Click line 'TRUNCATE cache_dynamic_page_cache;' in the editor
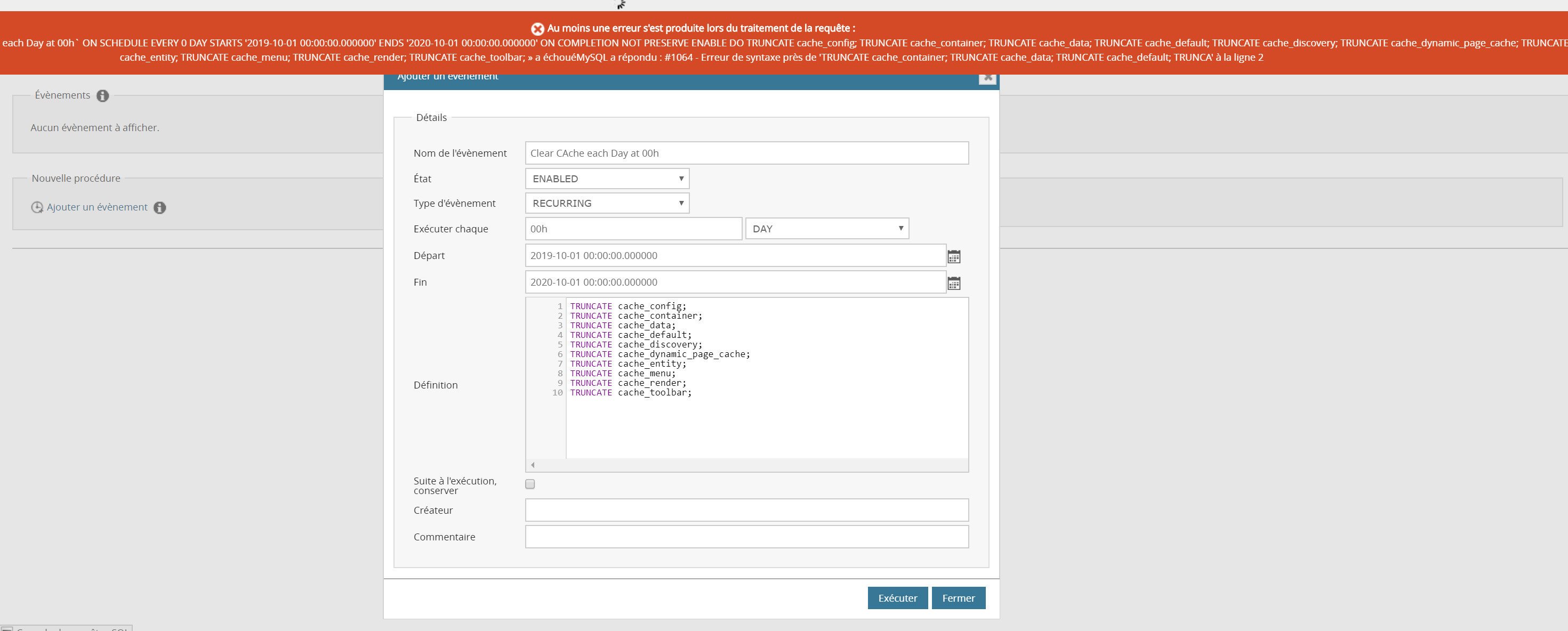Screen dimensions: 1568x631 pyautogui.click(x=660, y=354)
